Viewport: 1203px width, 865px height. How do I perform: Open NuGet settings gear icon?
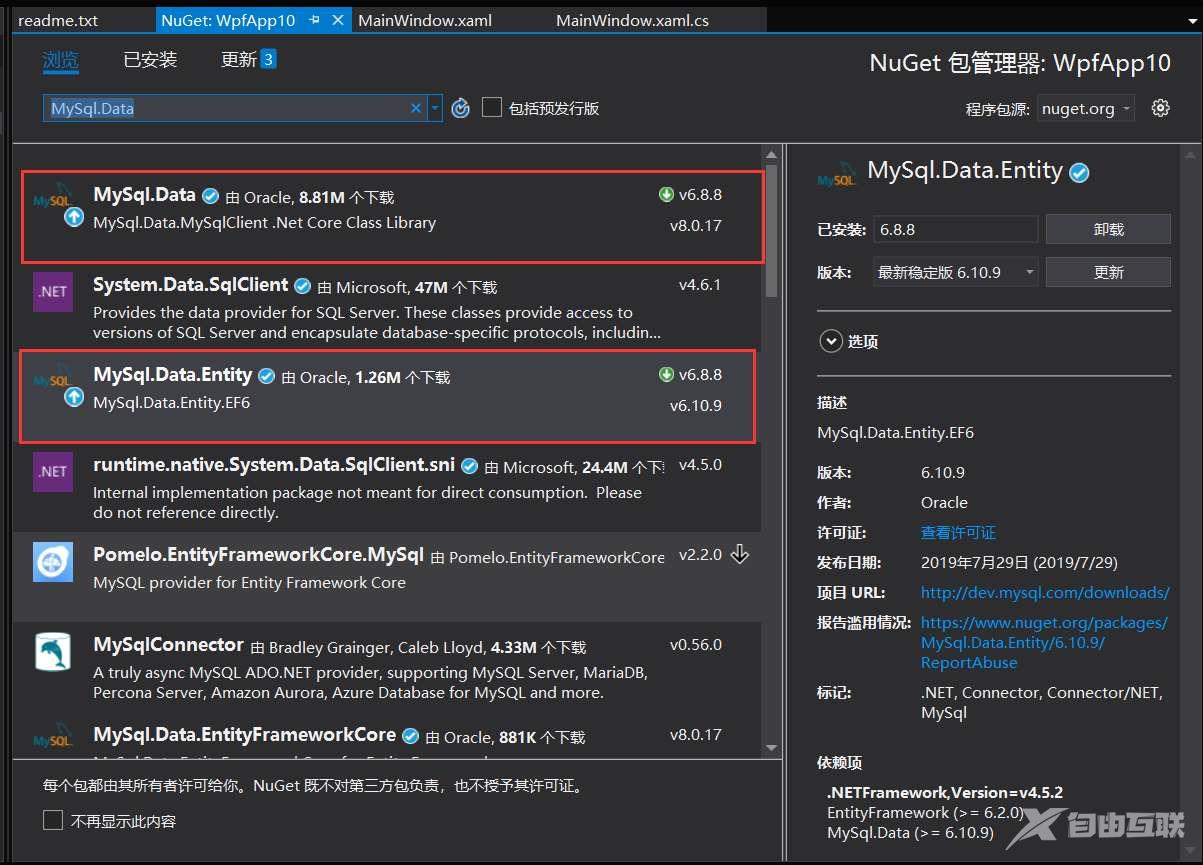pyautogui.click(x=1160, y=108)
